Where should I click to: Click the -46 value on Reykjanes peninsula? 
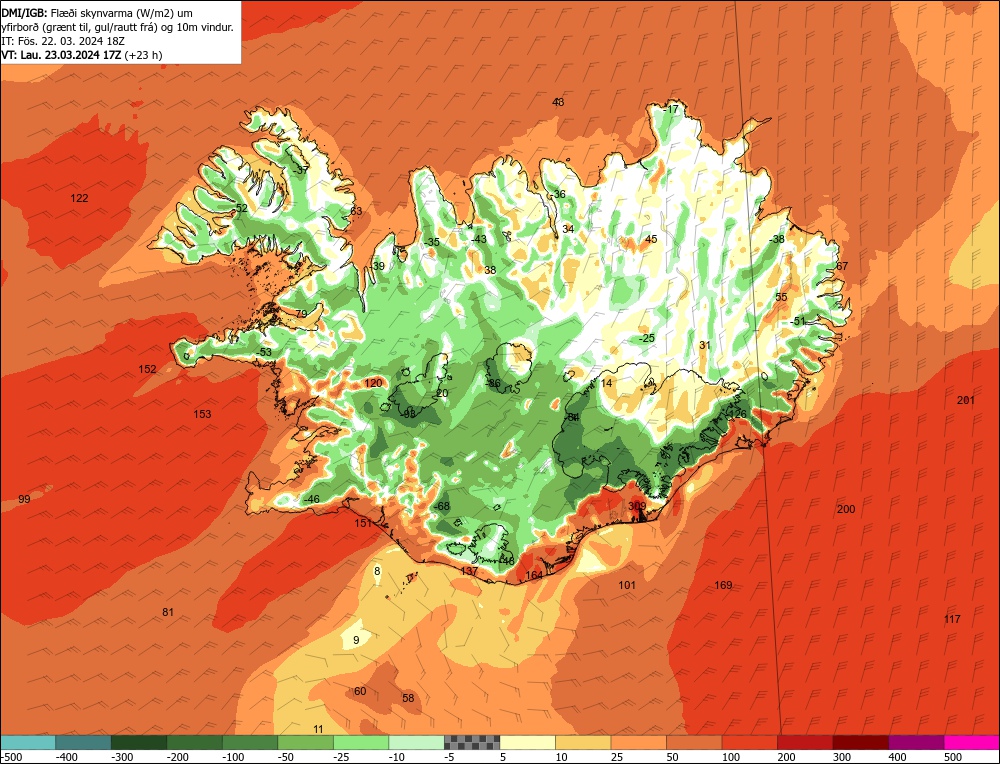pyautogui.click(x=311, y=499)
